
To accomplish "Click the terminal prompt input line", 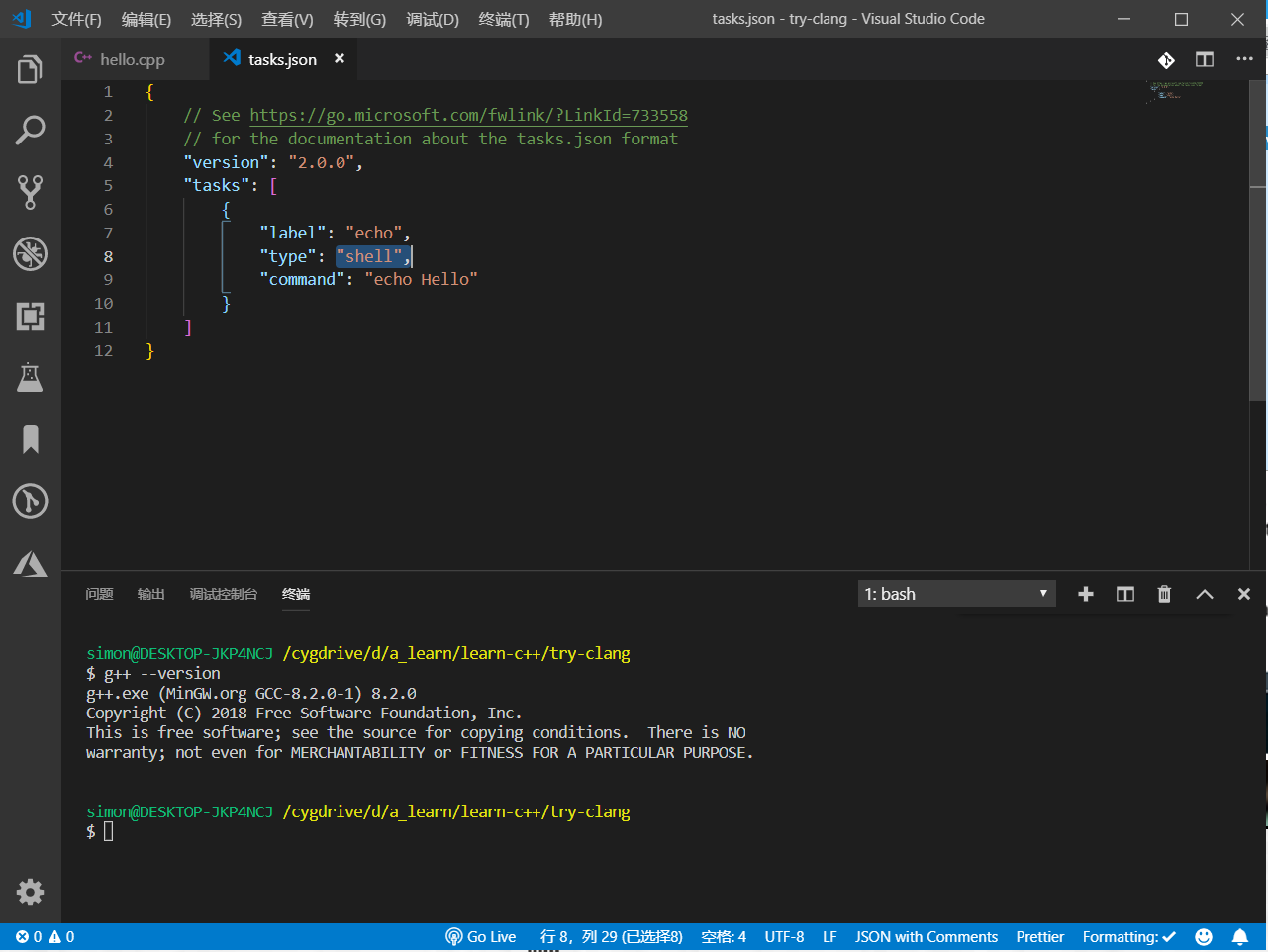I will point(100,831).
